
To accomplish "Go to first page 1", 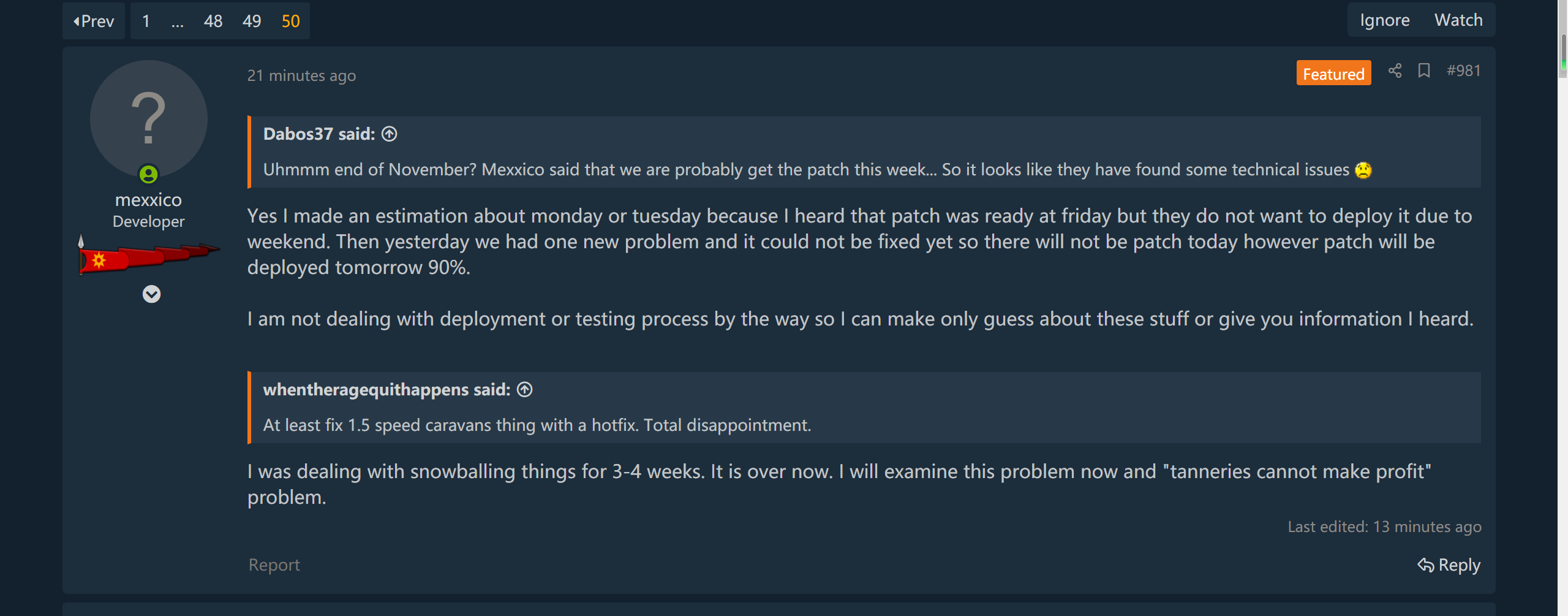I will 146,21.
